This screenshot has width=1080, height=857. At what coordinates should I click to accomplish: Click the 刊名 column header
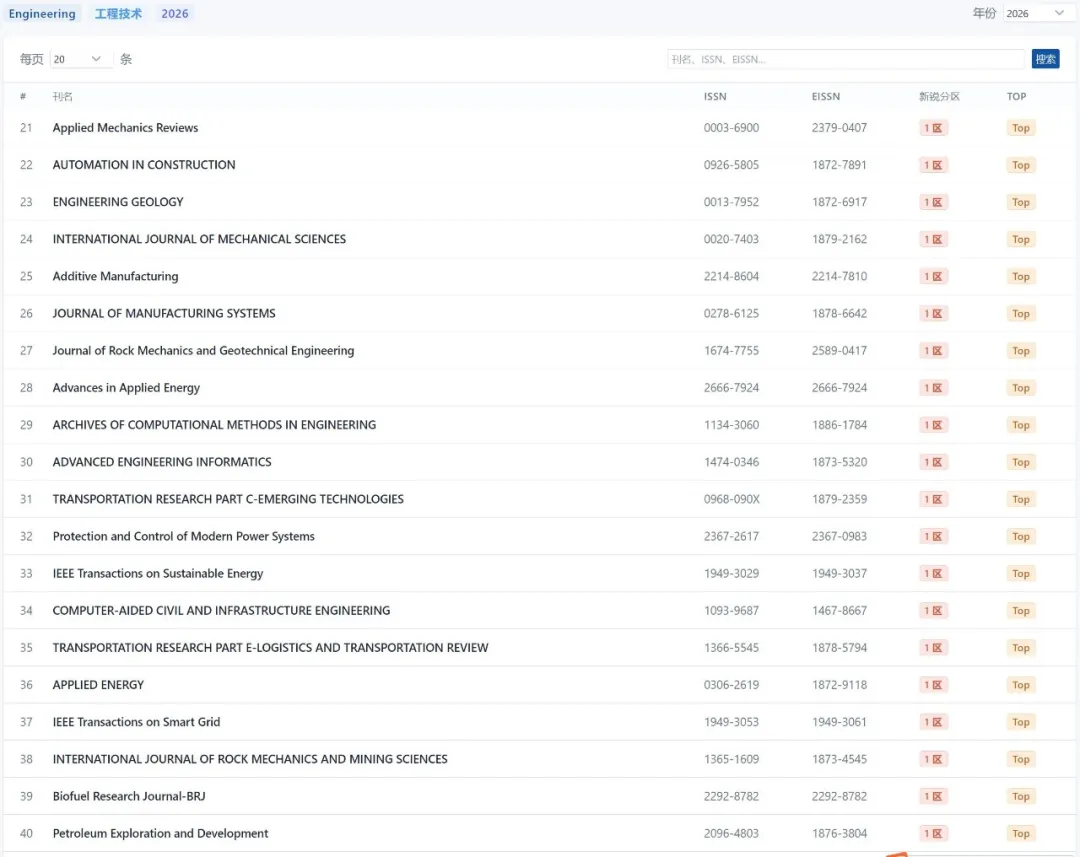click(x=62, y=97)
